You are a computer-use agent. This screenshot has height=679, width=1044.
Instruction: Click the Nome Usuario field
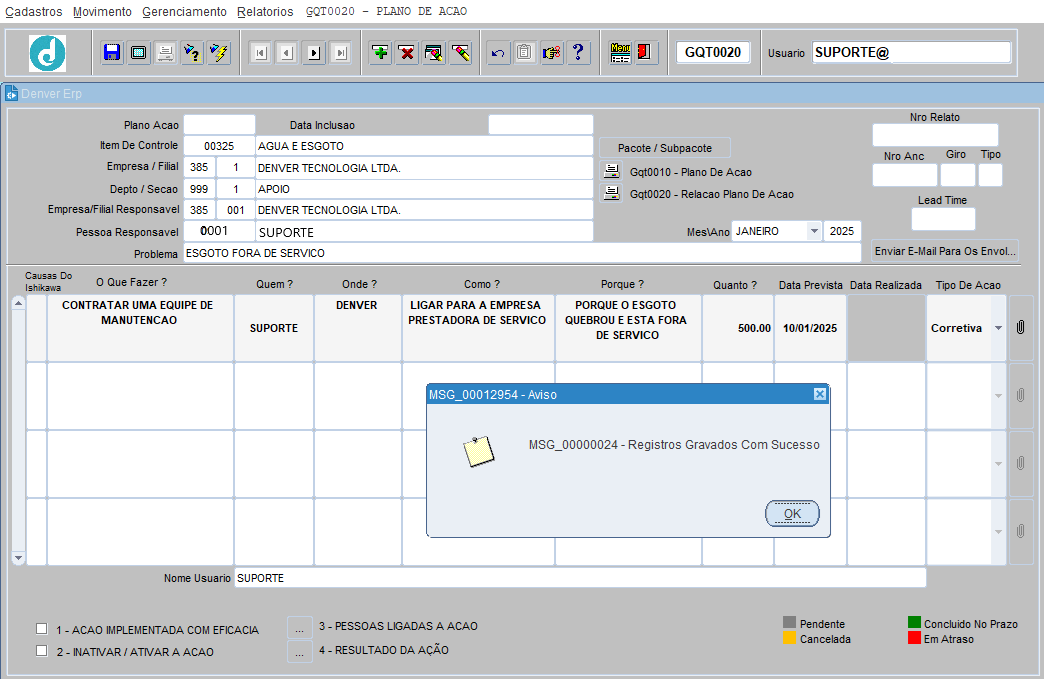coord(580,578)
